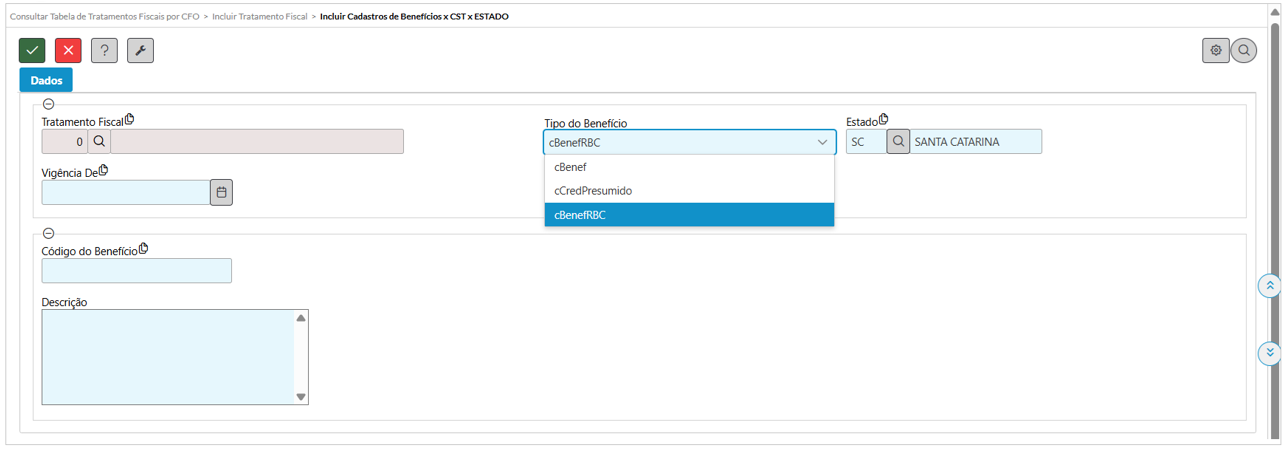Jump to top with double-up chevron
Image resolution: width=1288 pixels, height=451 pixels.
(1269, 286)
